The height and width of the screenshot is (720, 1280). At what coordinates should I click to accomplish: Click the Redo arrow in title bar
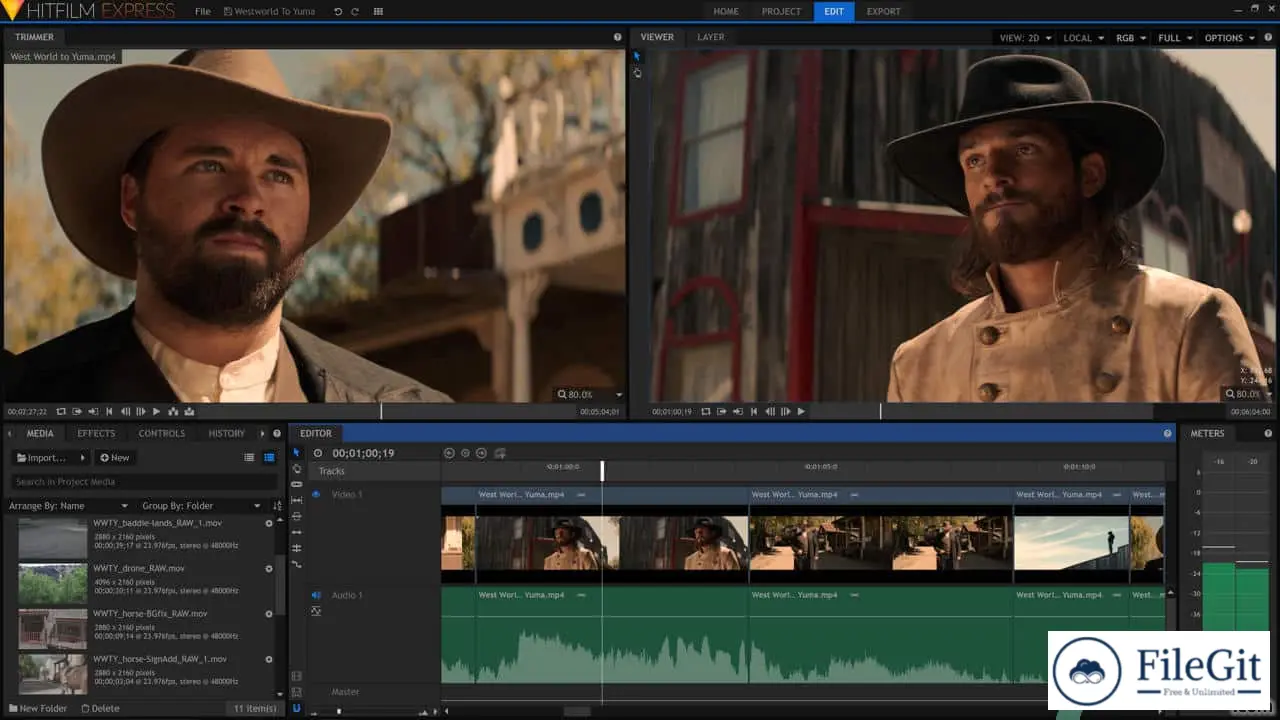pos(356,11)
